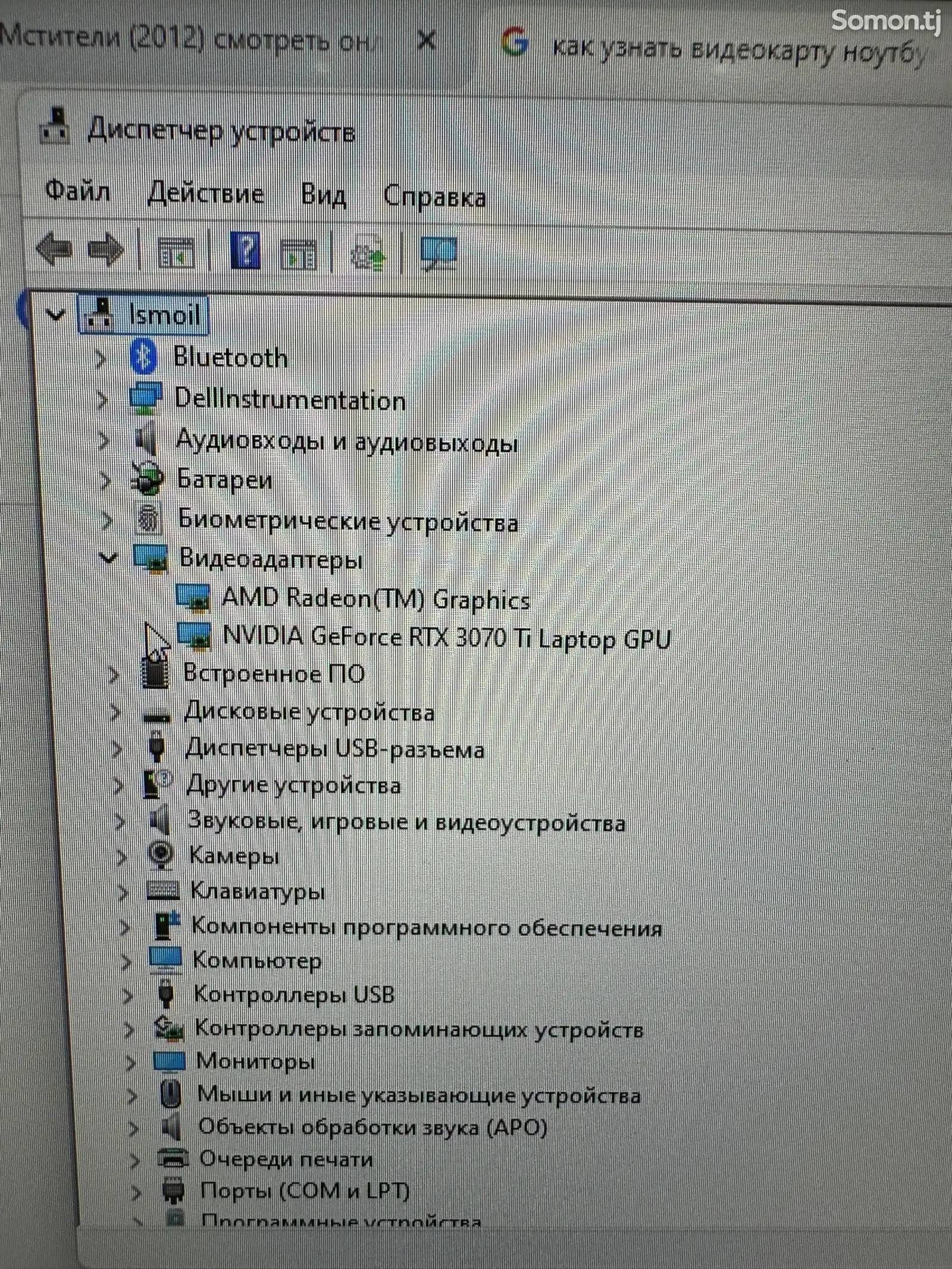Select AMD Radeon(TM) Graphics entry
The width and height of the screenshot is (952, 1269).
click(375, 598)
